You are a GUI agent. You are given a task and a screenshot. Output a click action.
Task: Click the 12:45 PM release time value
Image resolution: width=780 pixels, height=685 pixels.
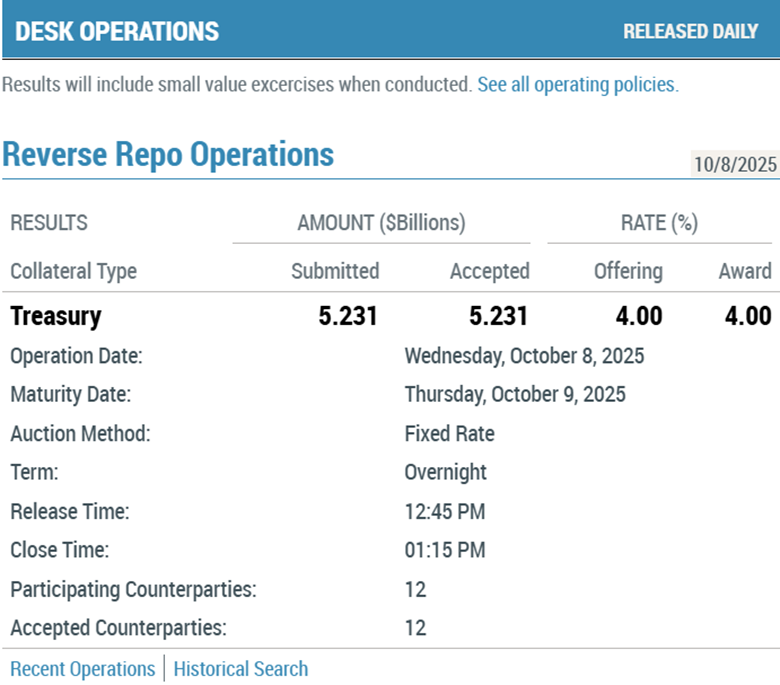444,512
